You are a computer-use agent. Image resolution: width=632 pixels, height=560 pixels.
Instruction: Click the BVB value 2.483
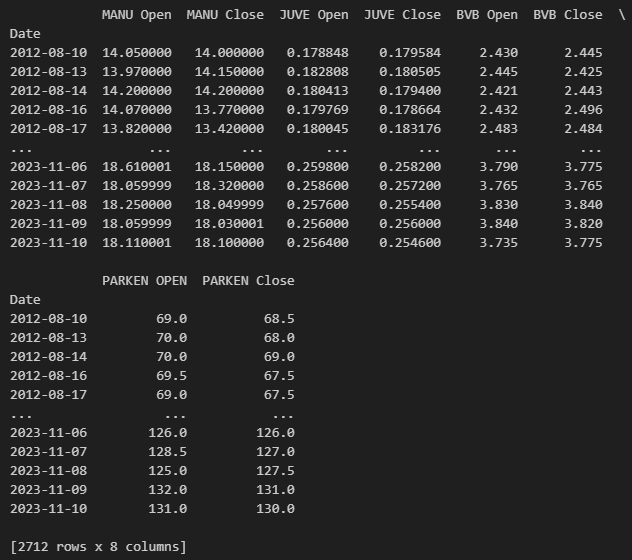coord(499,129)
